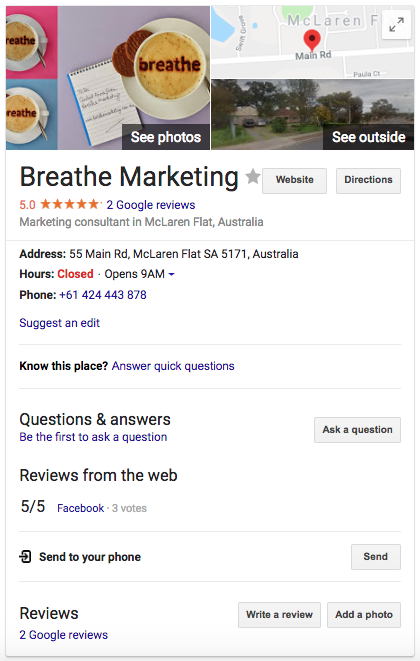Click the Ask a question button
Screen dimensions: 420x661
coord(357,430)
